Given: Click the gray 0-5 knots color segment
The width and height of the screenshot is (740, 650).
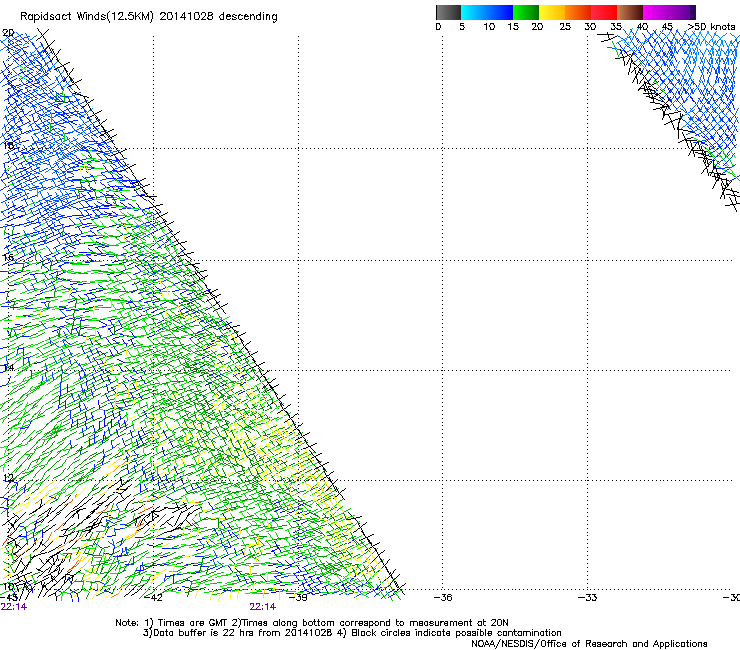Looking at the screenshot, I should [448, 12].
